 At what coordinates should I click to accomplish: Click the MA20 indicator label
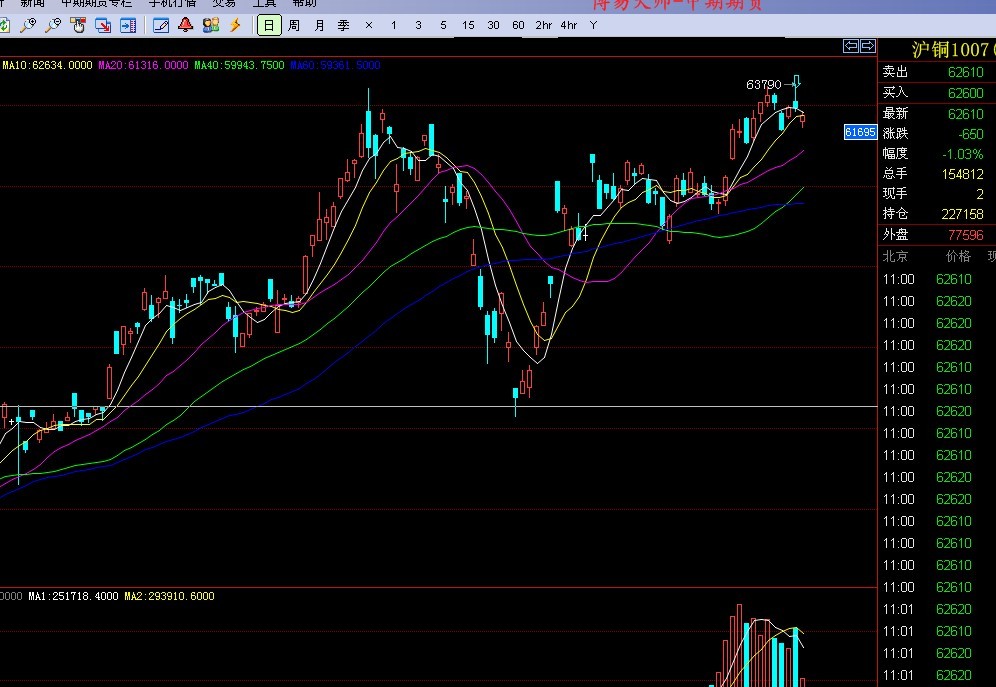click(143, 65)
